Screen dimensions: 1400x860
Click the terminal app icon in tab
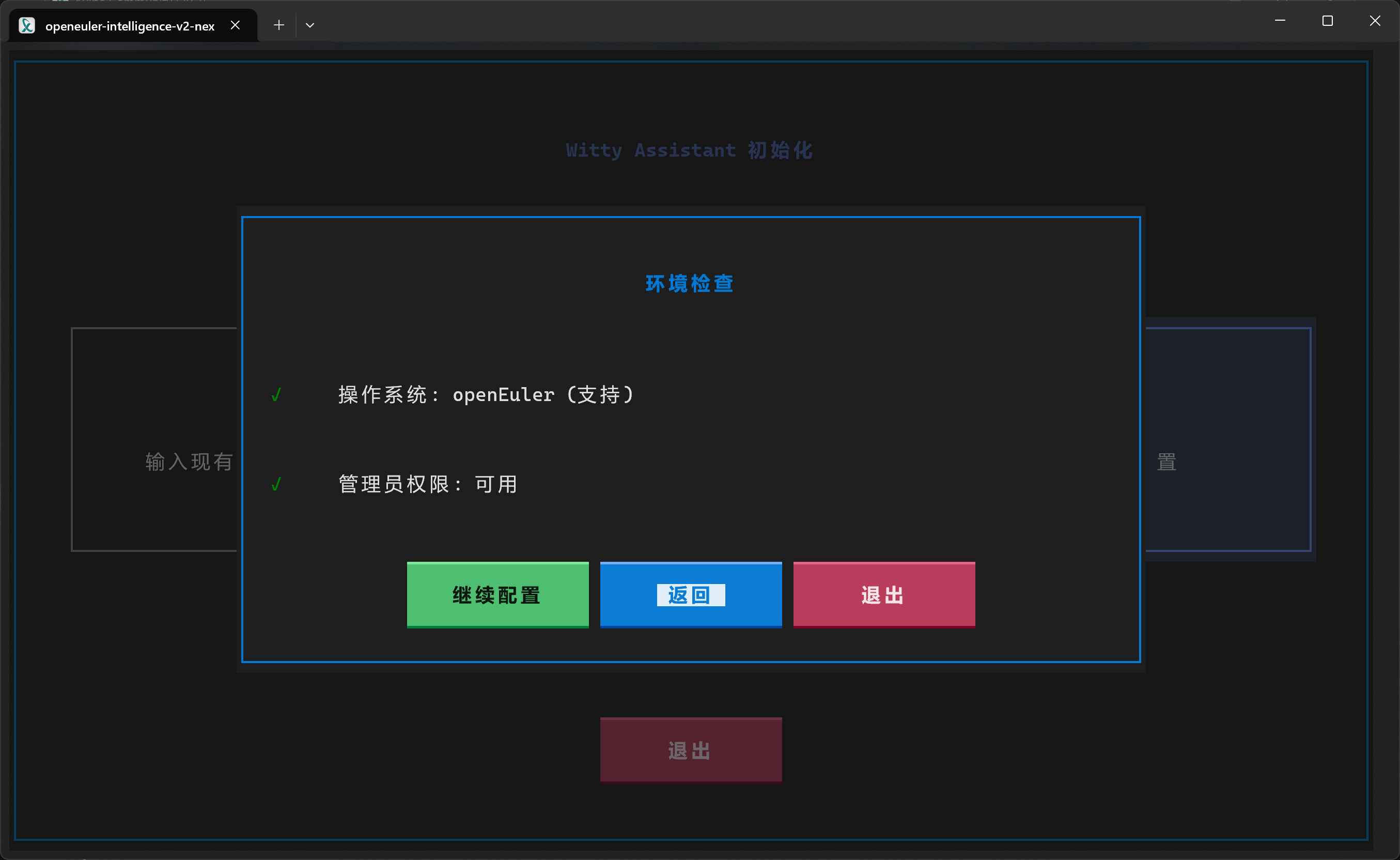tap(27, 26)
